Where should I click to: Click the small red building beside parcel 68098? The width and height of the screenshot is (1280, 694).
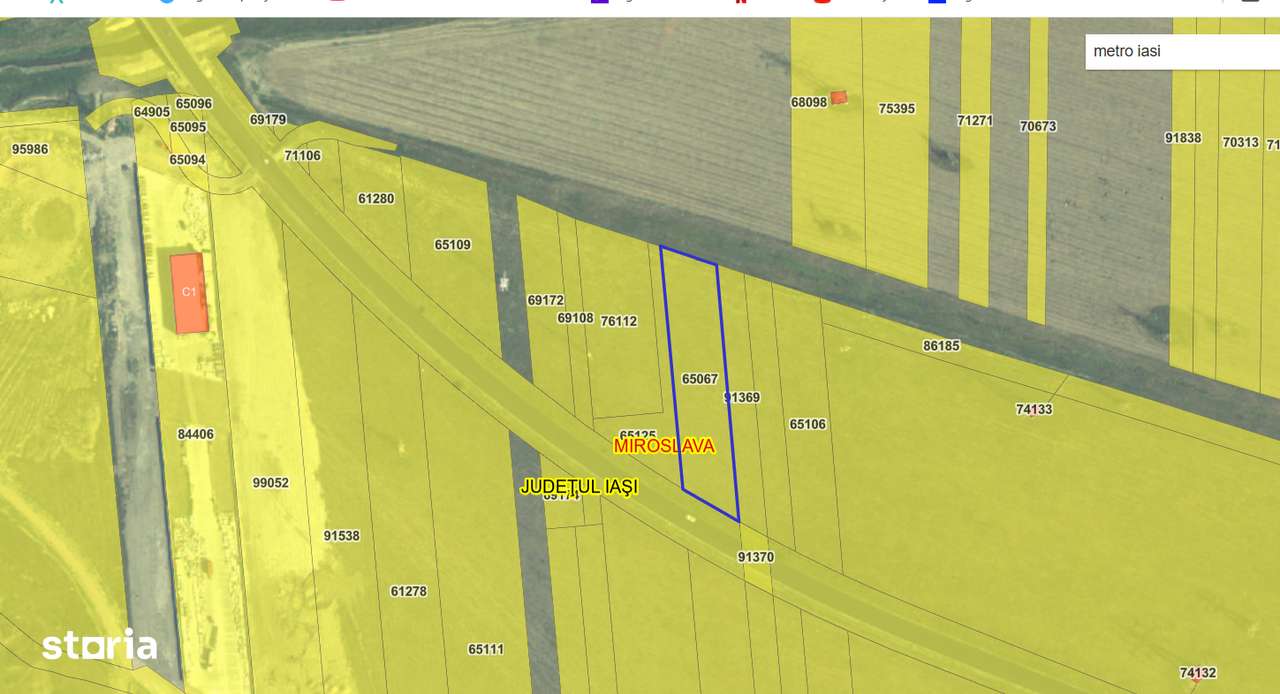tap(839, 97)
